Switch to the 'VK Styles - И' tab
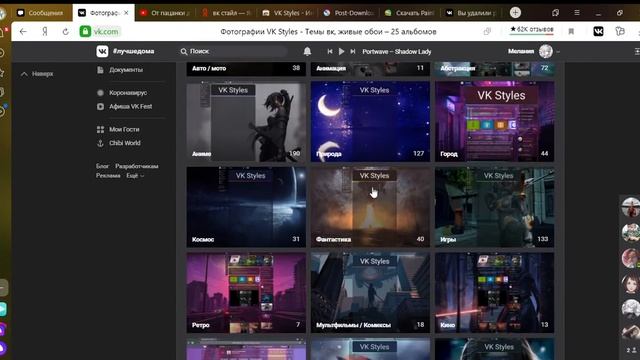The width and height of the screenshot is (640, 360). pyautogui.click(x=288, y=13)
